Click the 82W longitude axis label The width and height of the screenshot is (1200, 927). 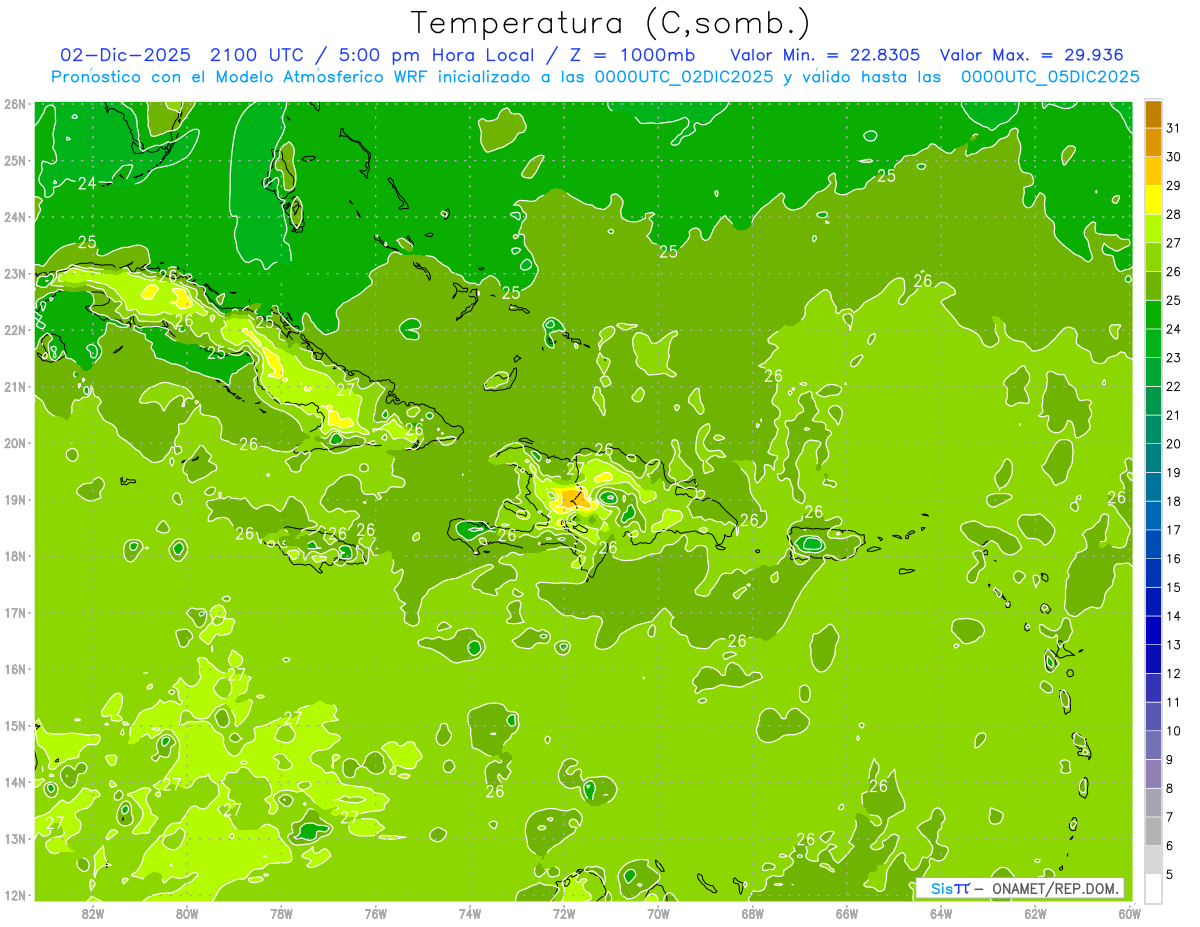tap(93, 913)
